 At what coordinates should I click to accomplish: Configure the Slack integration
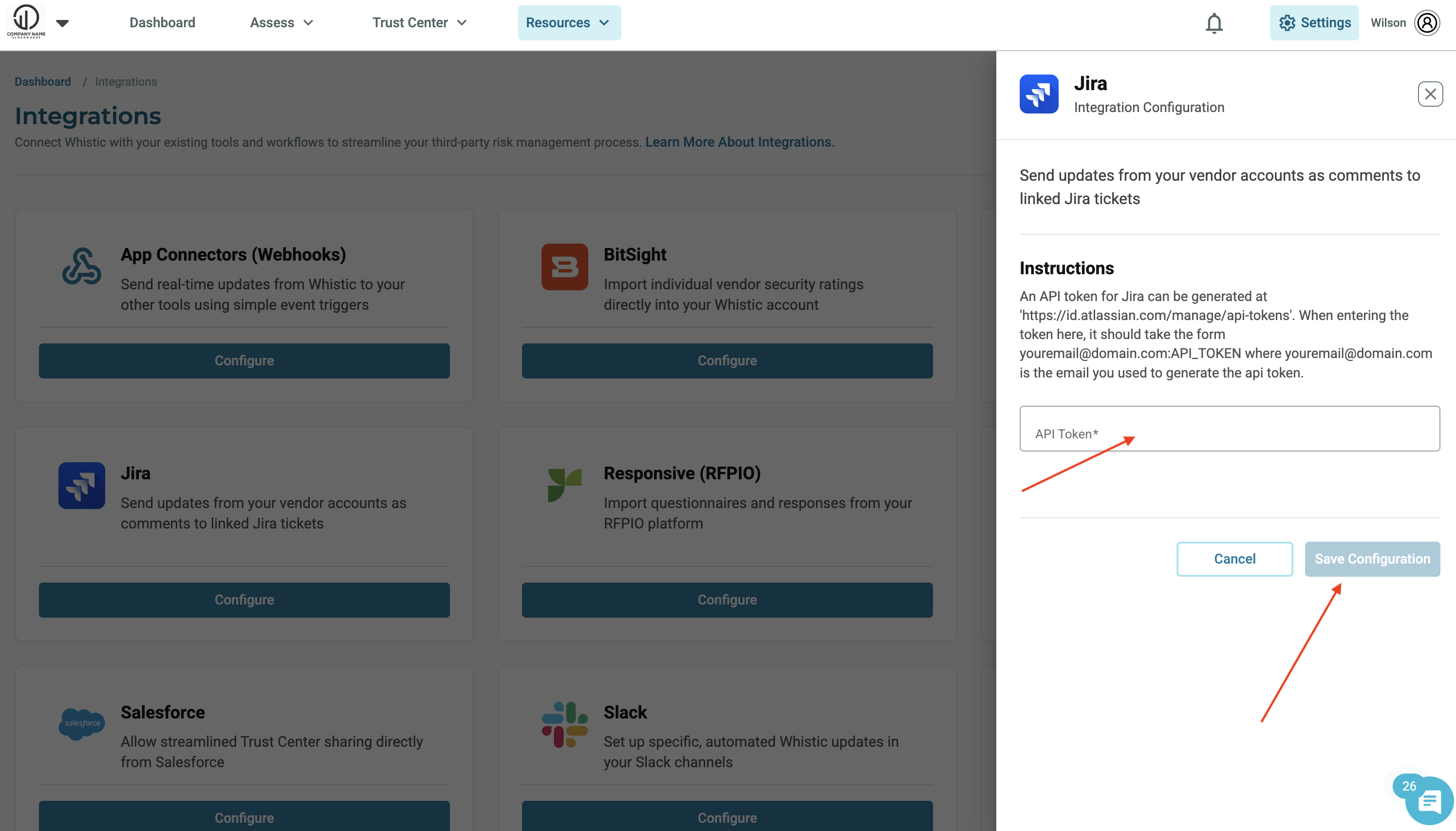coord(728,817)
